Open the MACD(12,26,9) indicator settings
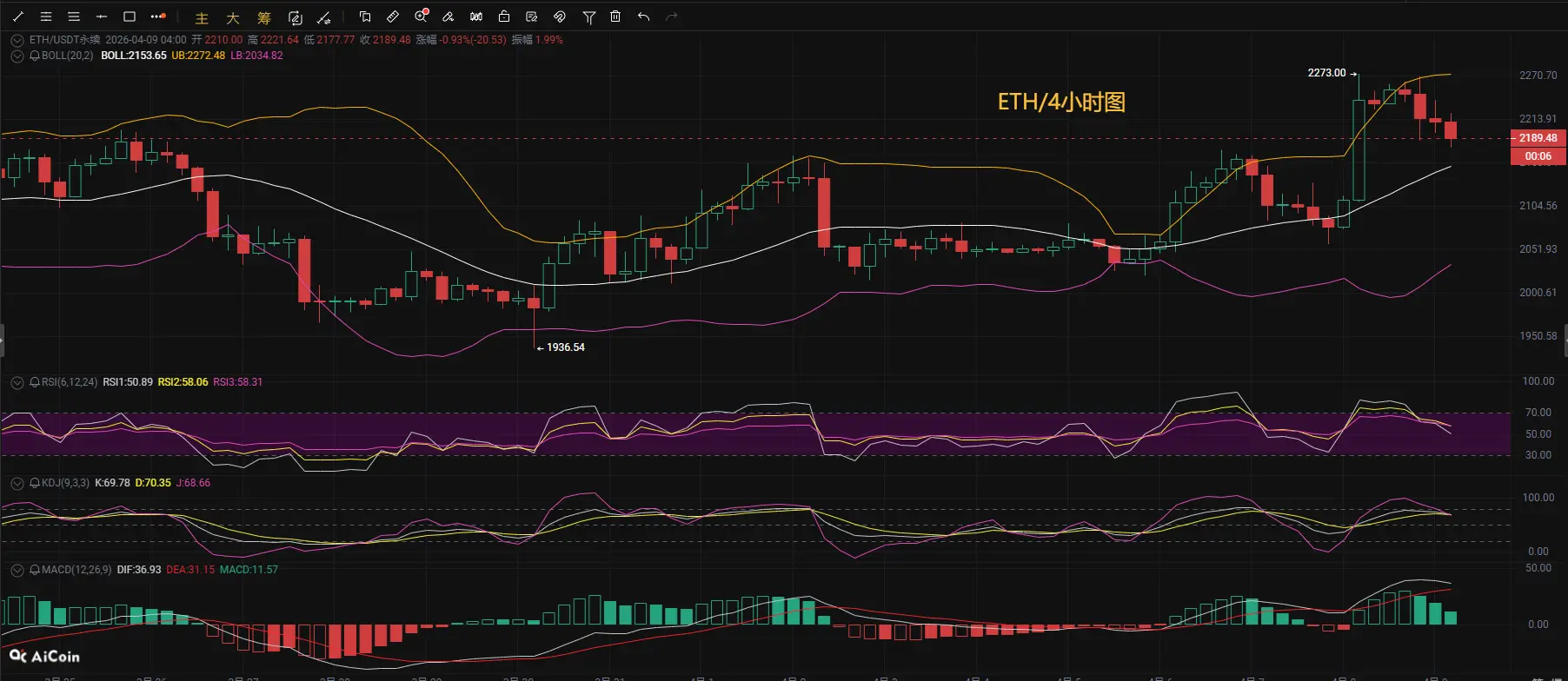Viewport: 1568px width, 681px height. point(76,570)
